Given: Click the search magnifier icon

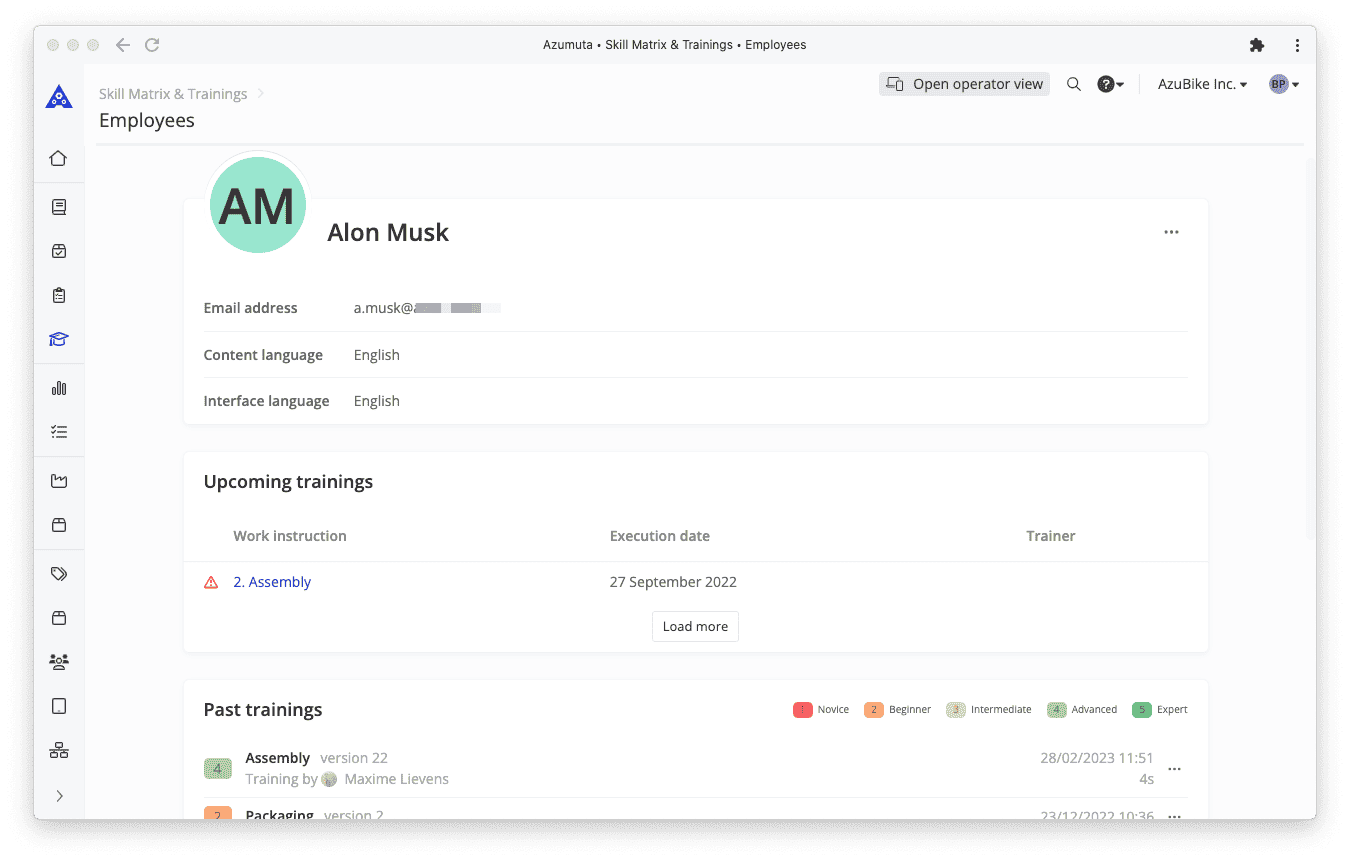Looking at the screenshot, I should 1073,84.
